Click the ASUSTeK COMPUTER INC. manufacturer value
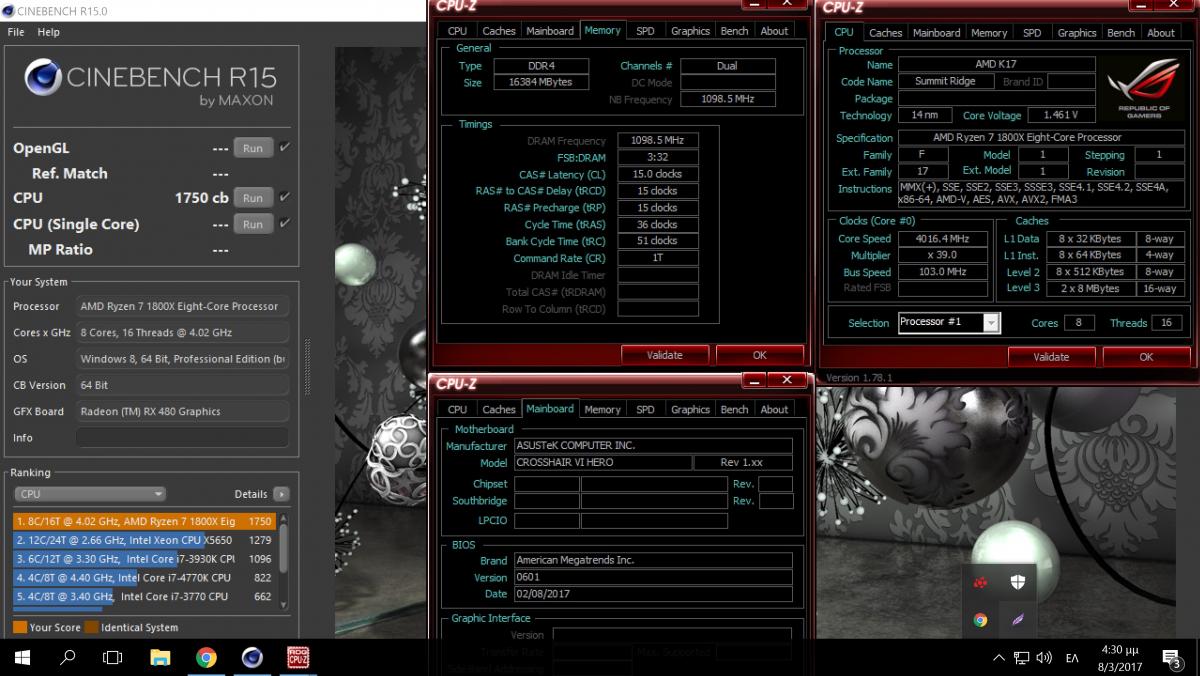The height and width of the screenshot is (676, 1200). (x=653, y=446)
